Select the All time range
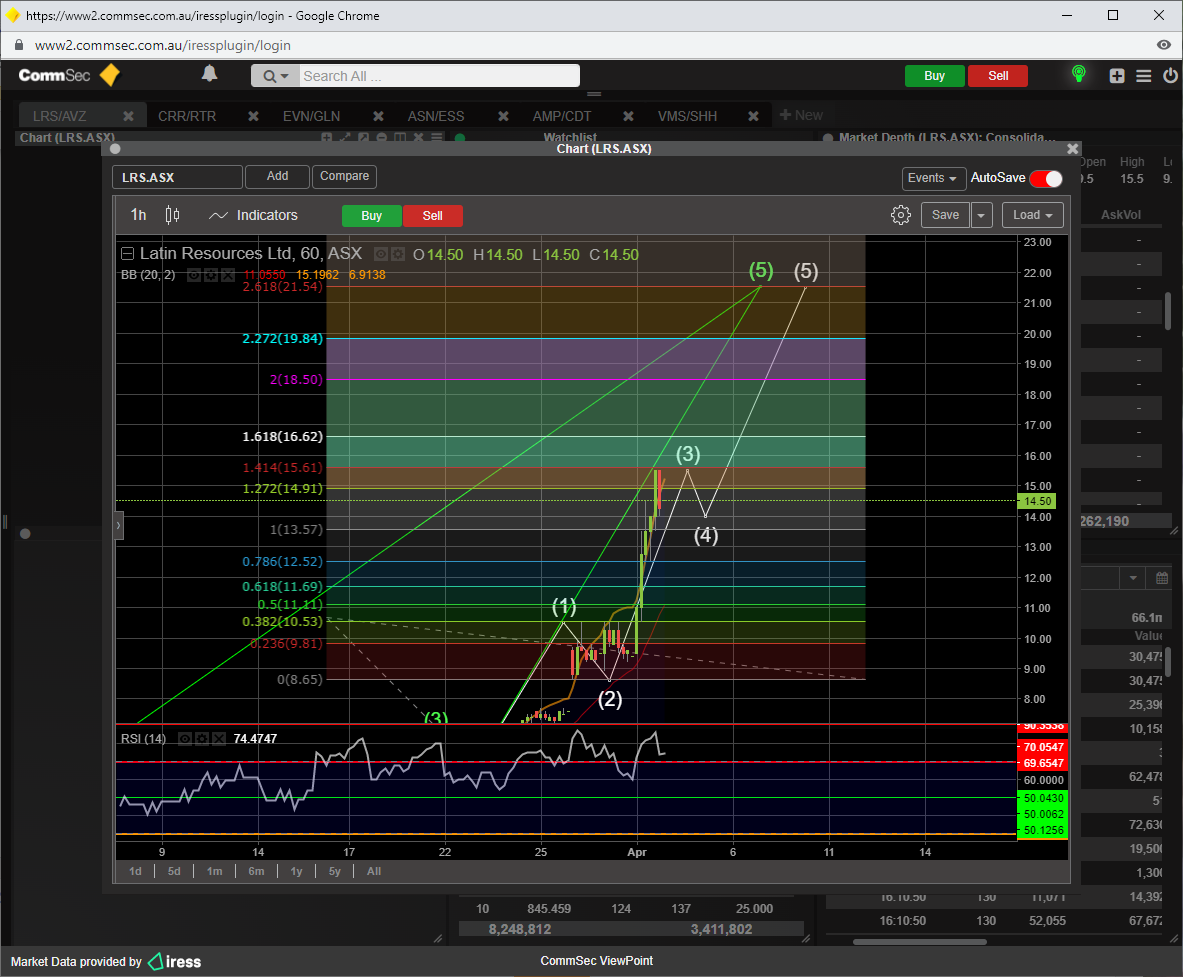This screenshot has width=1183, height=977. tap(374, 871)
